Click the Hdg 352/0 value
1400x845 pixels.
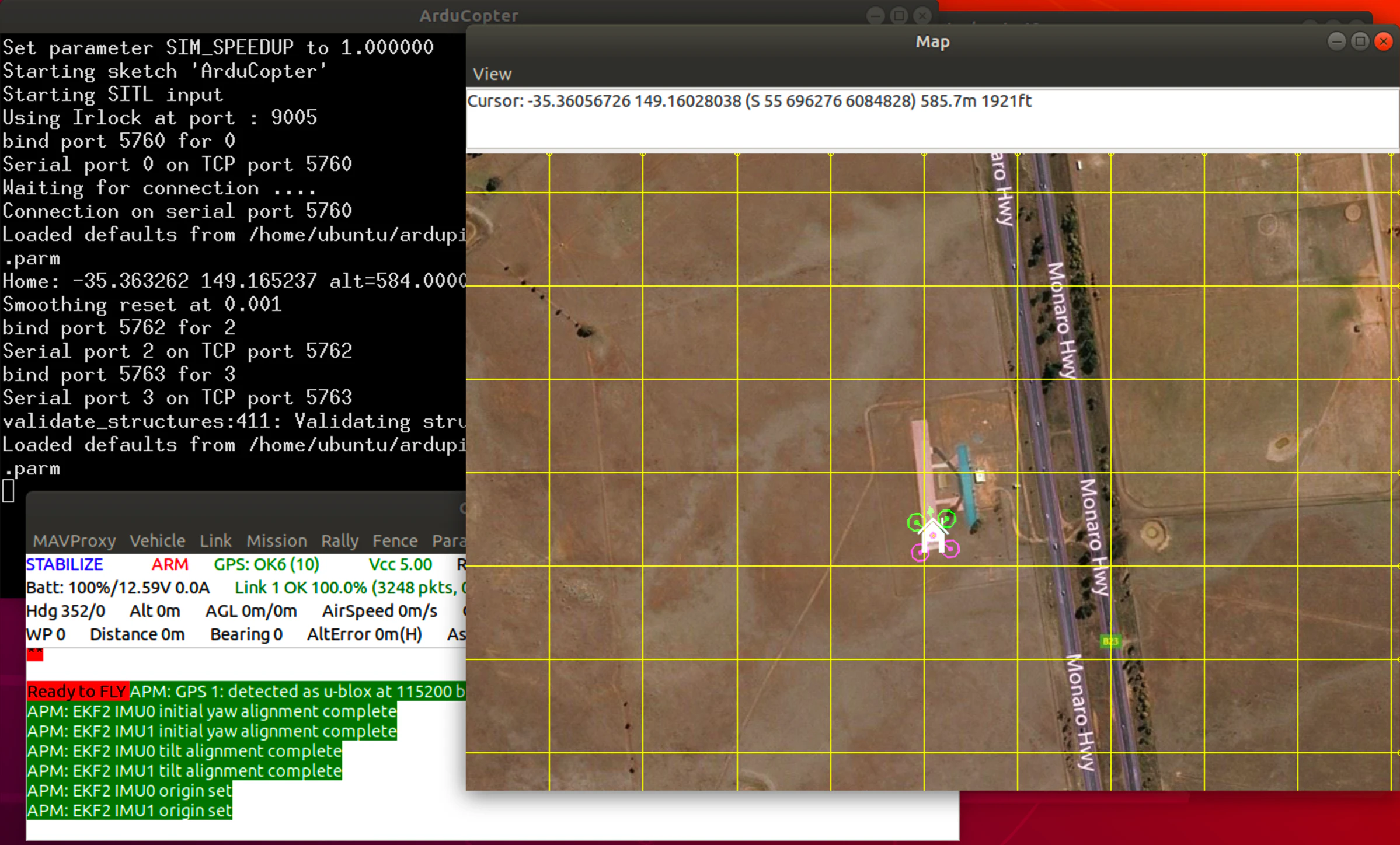coord(65,611)
